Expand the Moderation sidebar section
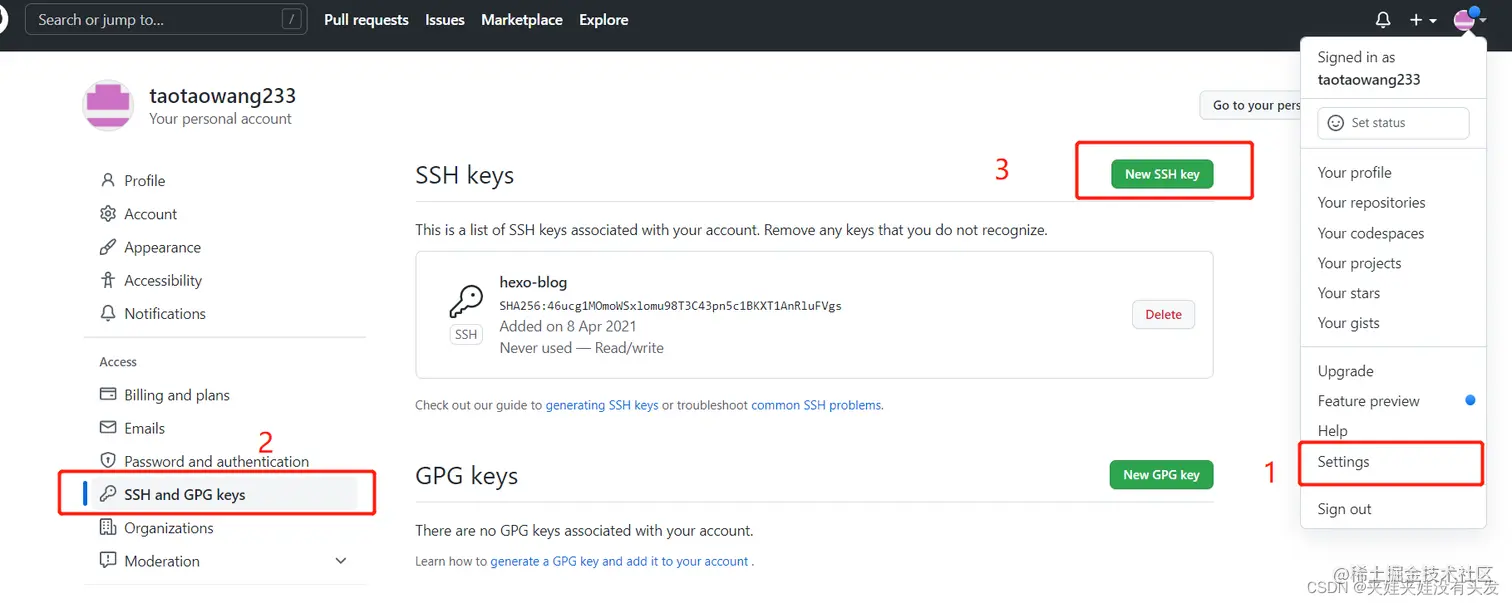This screenshot has height=603, width=1512. 341,561
